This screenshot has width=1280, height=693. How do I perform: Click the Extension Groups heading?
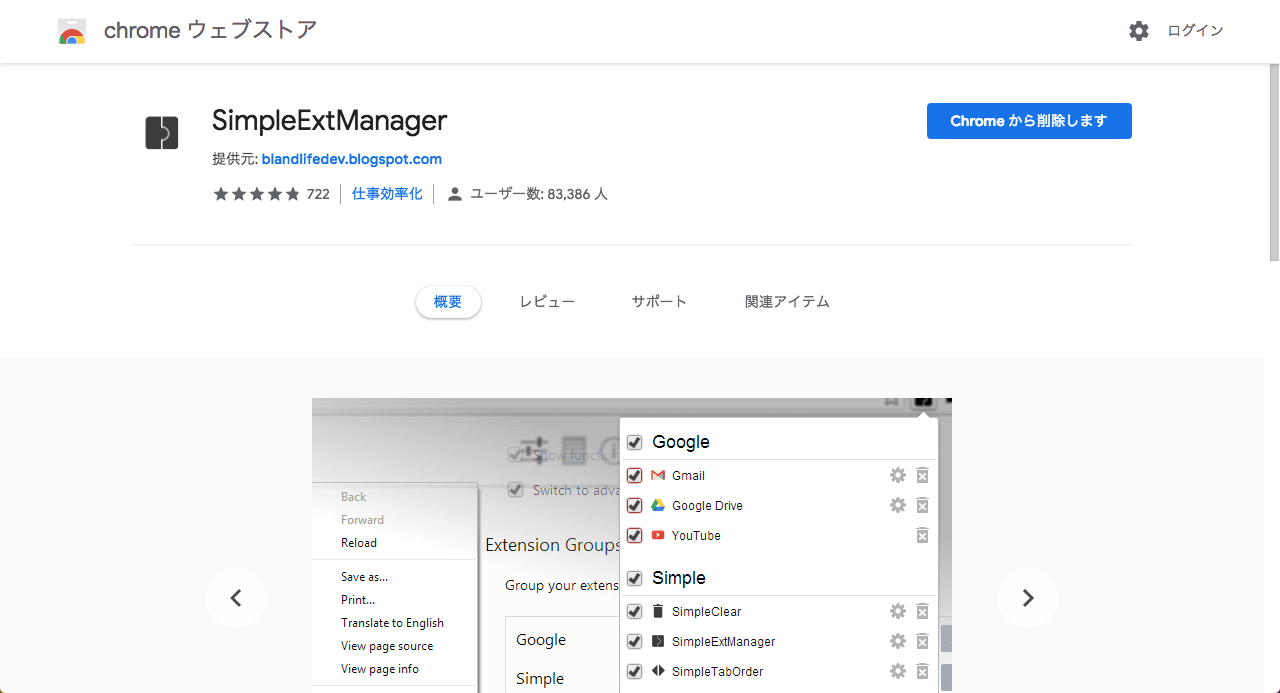tap(553, 545)
